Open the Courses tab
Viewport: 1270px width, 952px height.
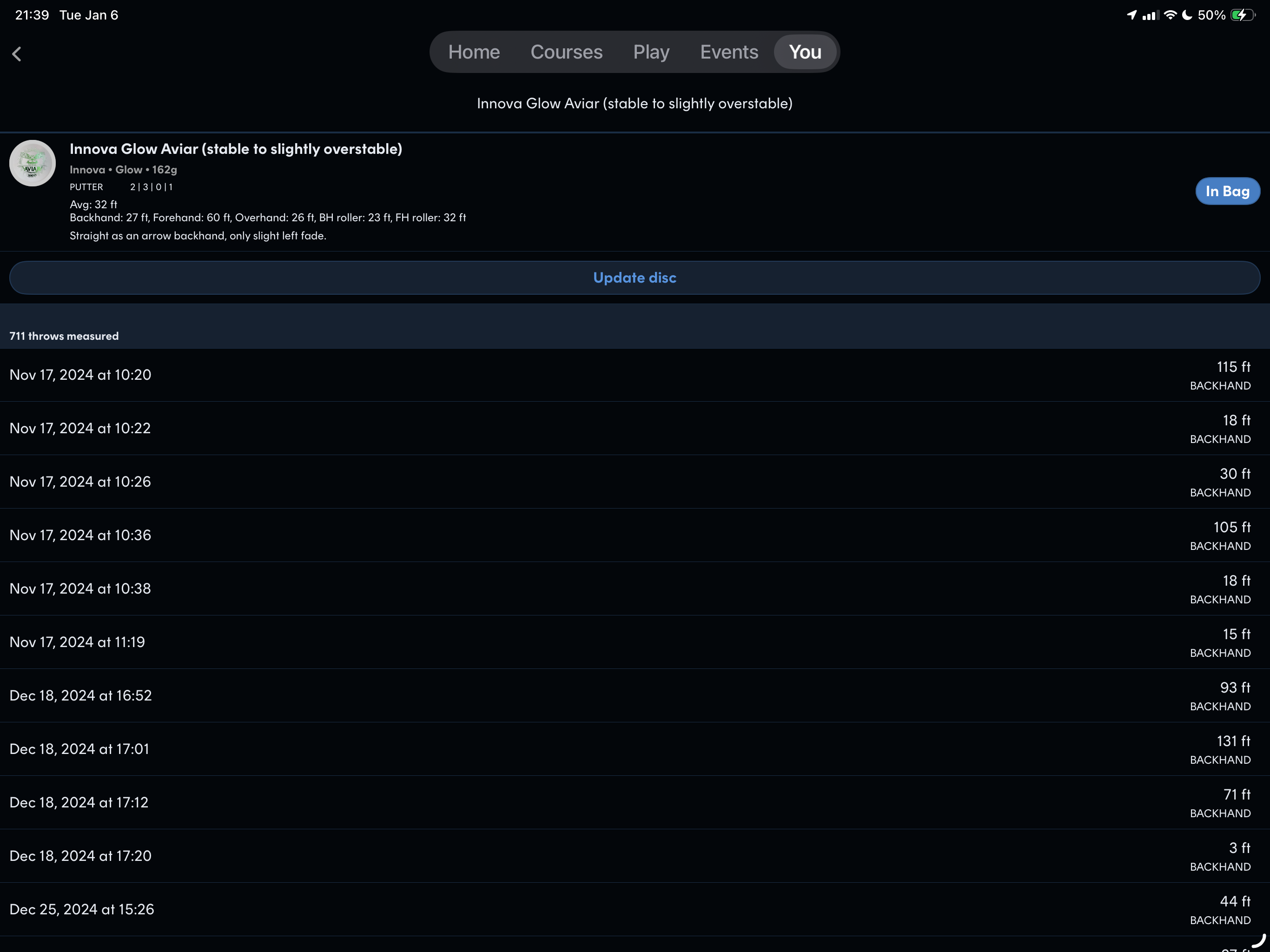[566, 52]
